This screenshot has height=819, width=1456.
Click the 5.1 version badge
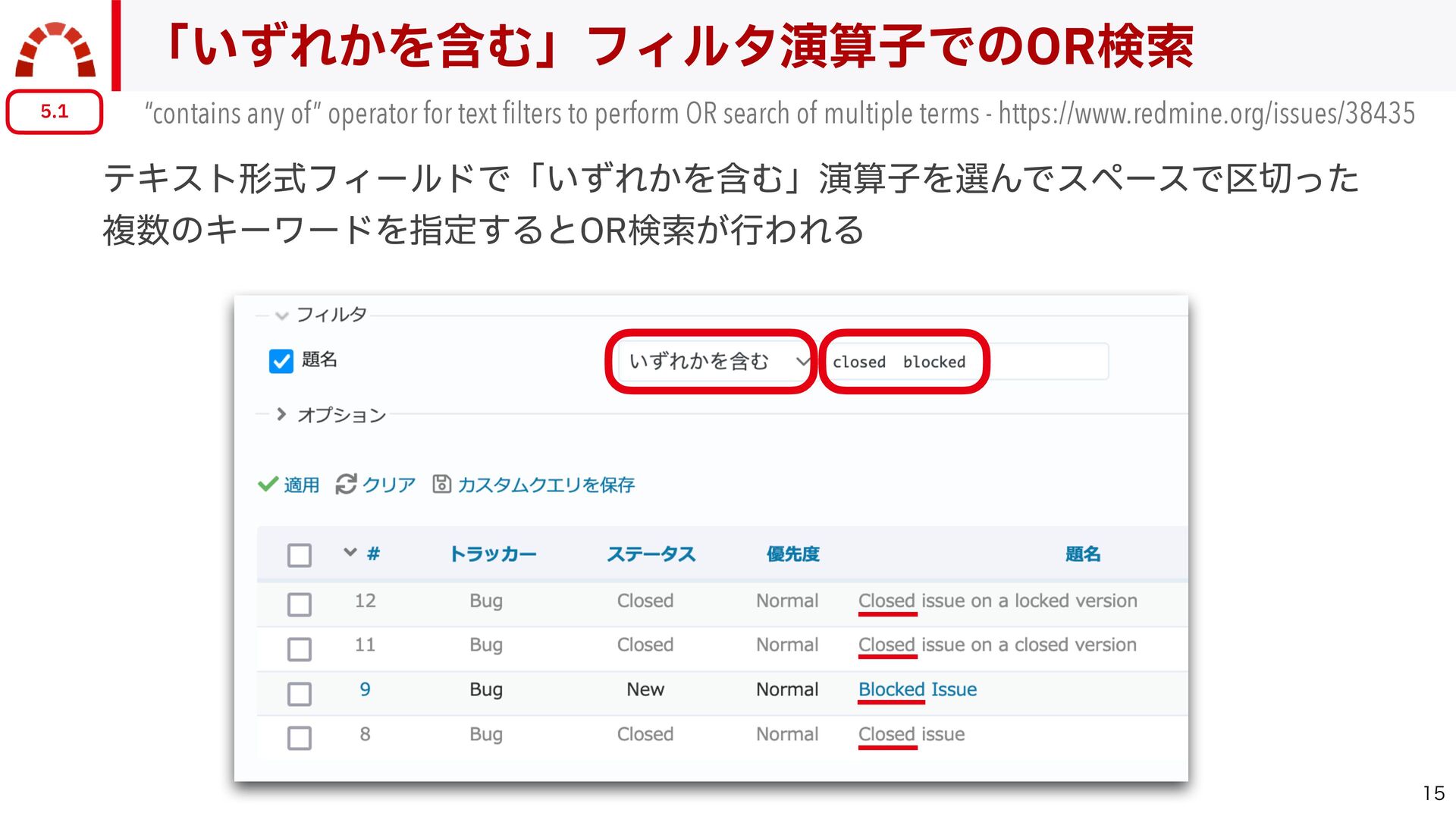tap(55, 111)
